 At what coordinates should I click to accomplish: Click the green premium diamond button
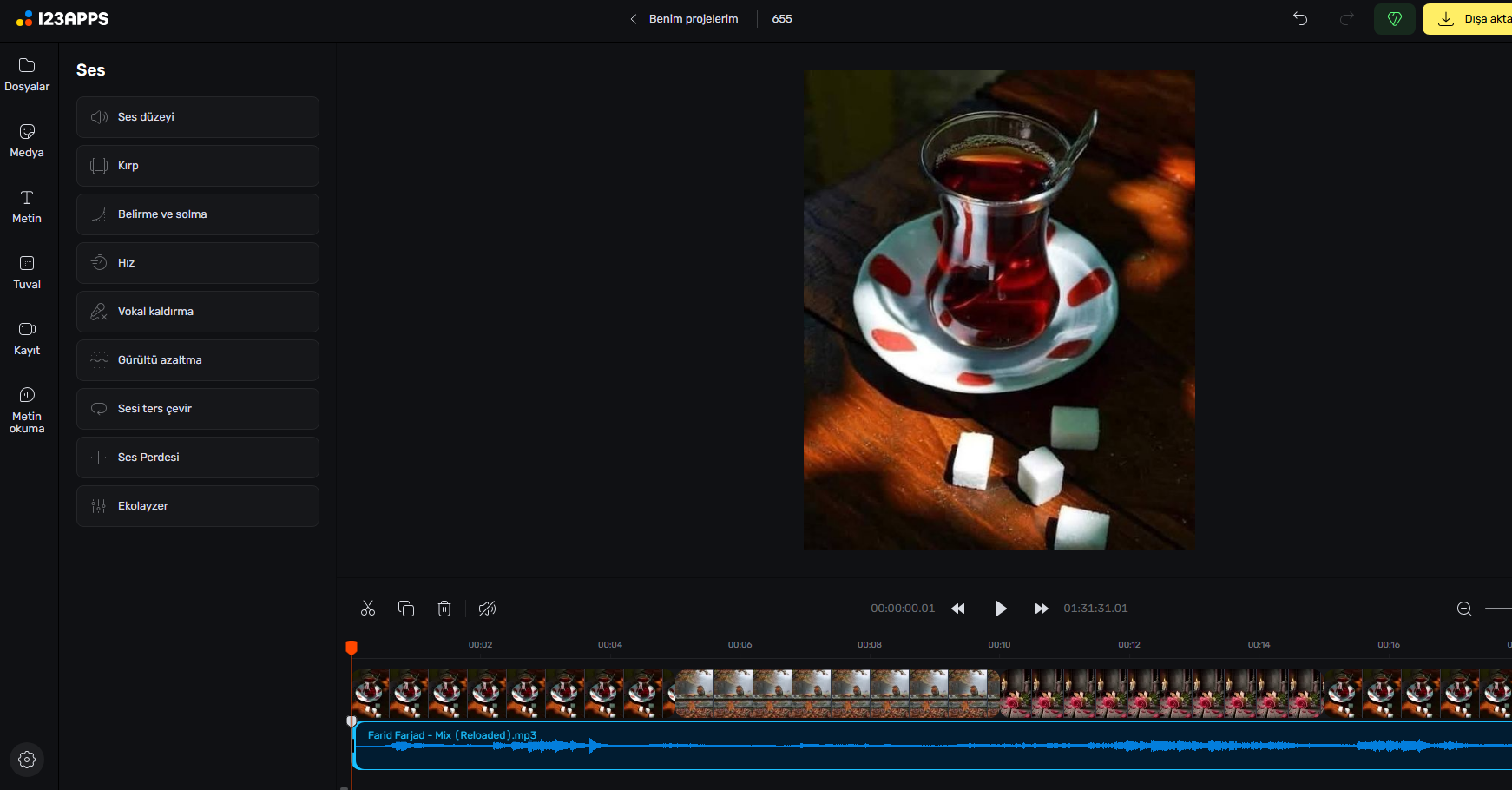click(x=1394, y=19)
